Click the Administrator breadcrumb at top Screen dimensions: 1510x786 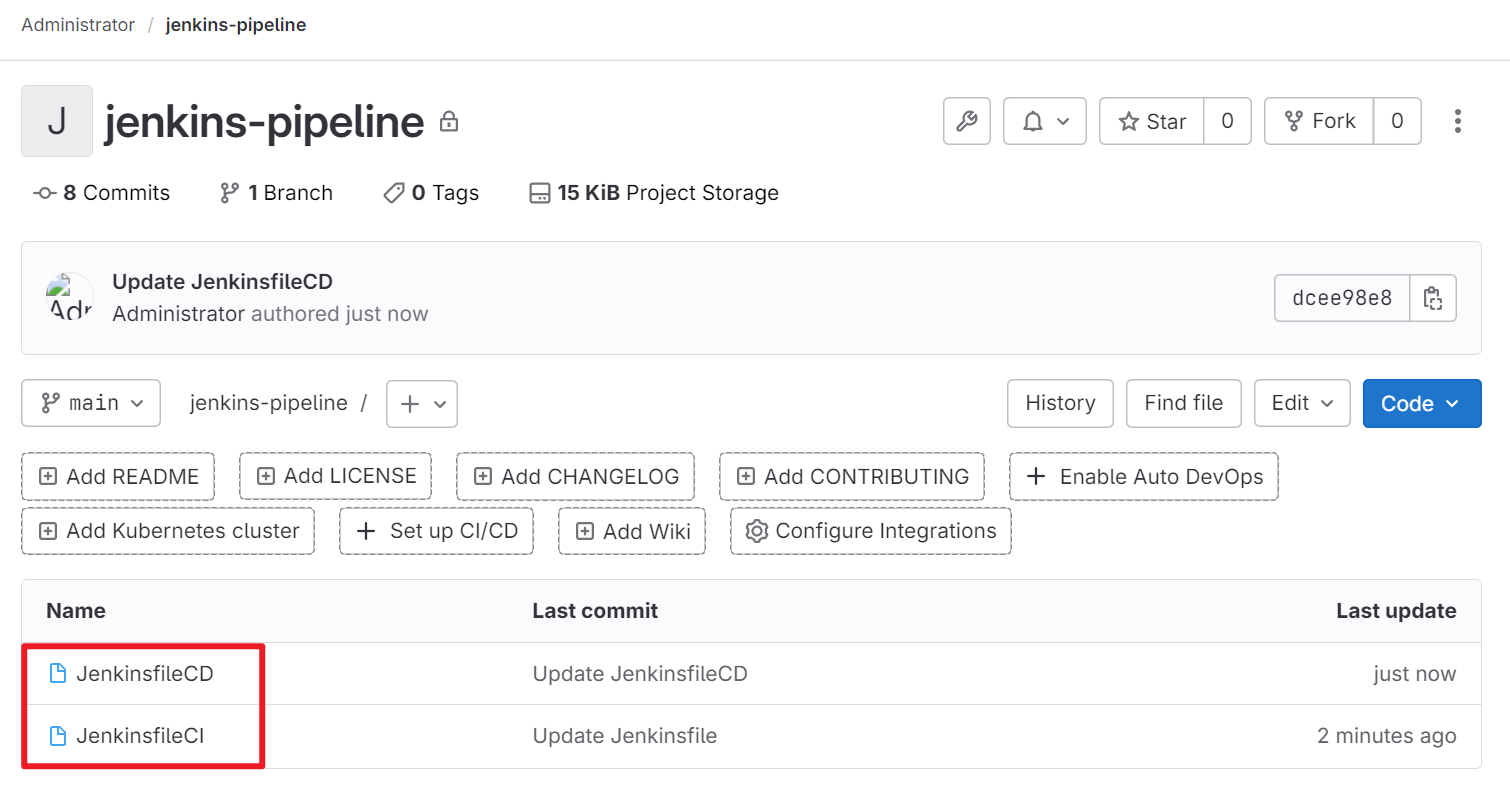point(78,25)
